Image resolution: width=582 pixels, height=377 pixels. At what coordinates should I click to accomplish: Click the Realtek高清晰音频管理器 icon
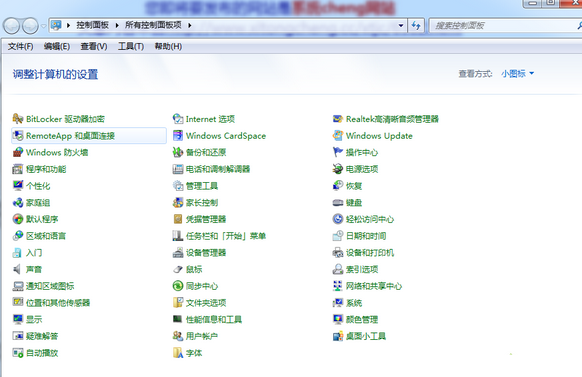coord(338,119)
